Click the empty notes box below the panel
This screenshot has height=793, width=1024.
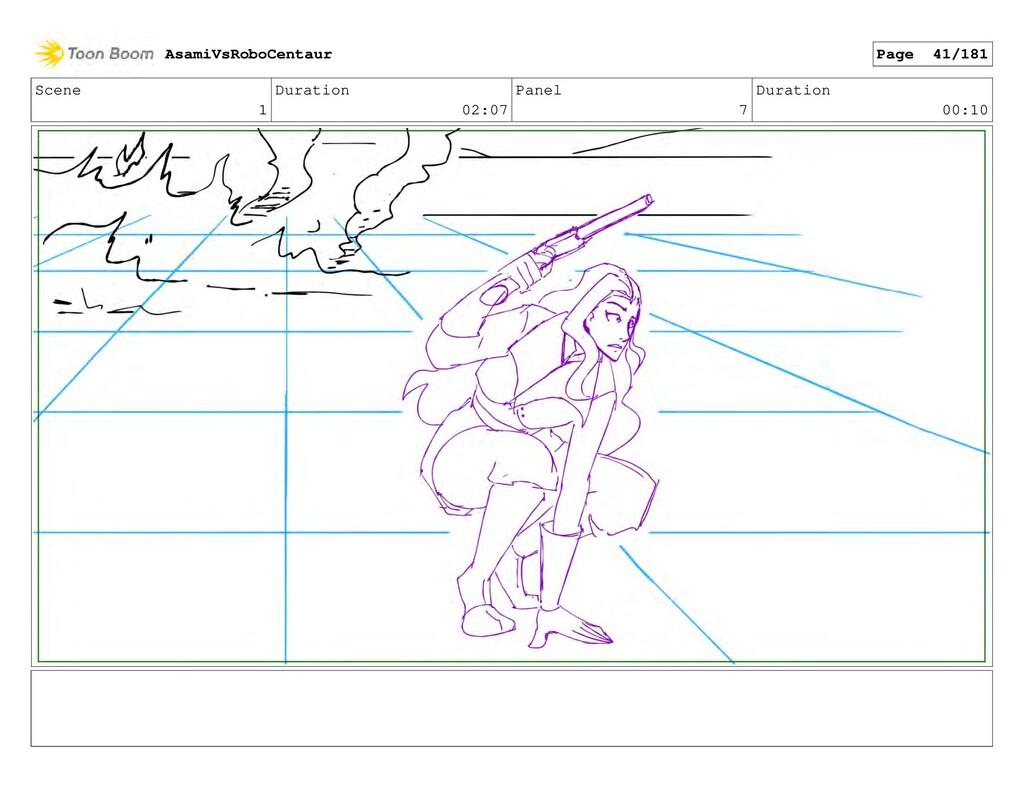pos(511,708)
